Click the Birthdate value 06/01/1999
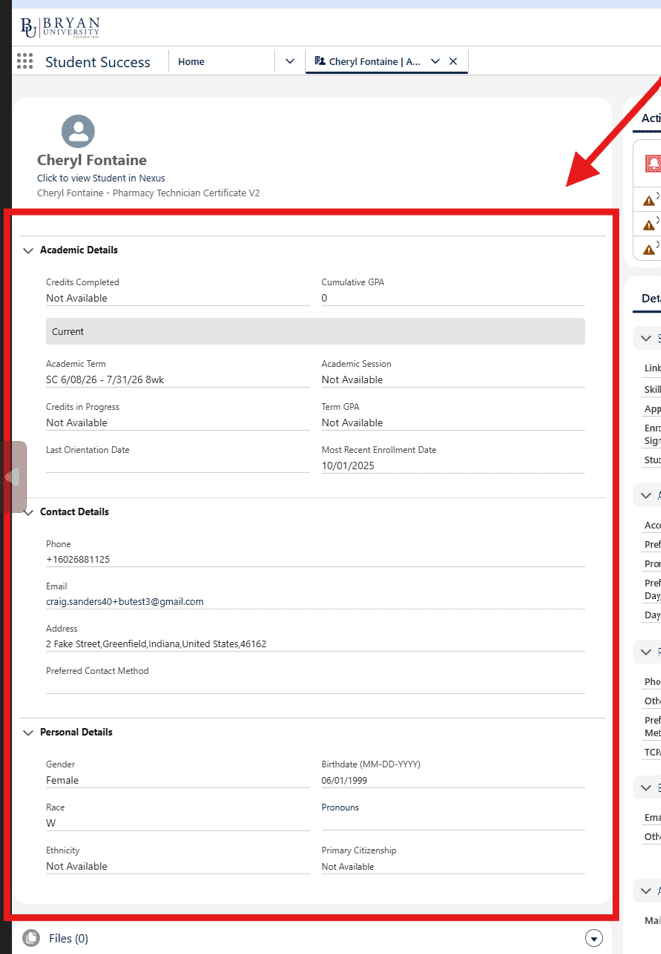 [344, 781]
